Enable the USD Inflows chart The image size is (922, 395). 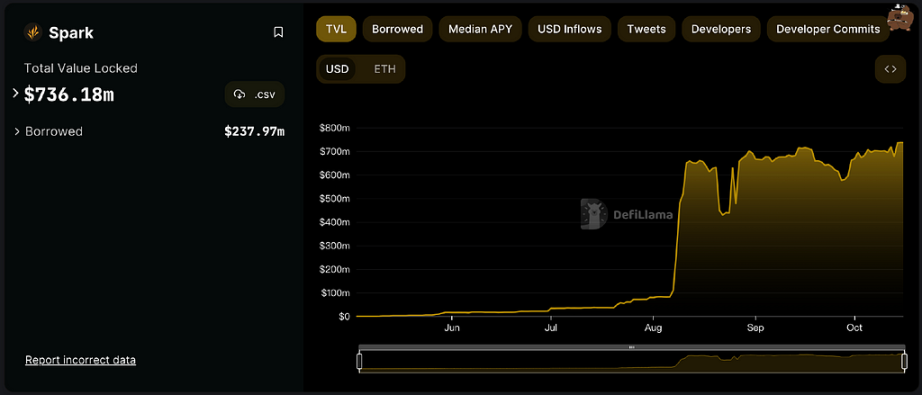coord(570,29)
